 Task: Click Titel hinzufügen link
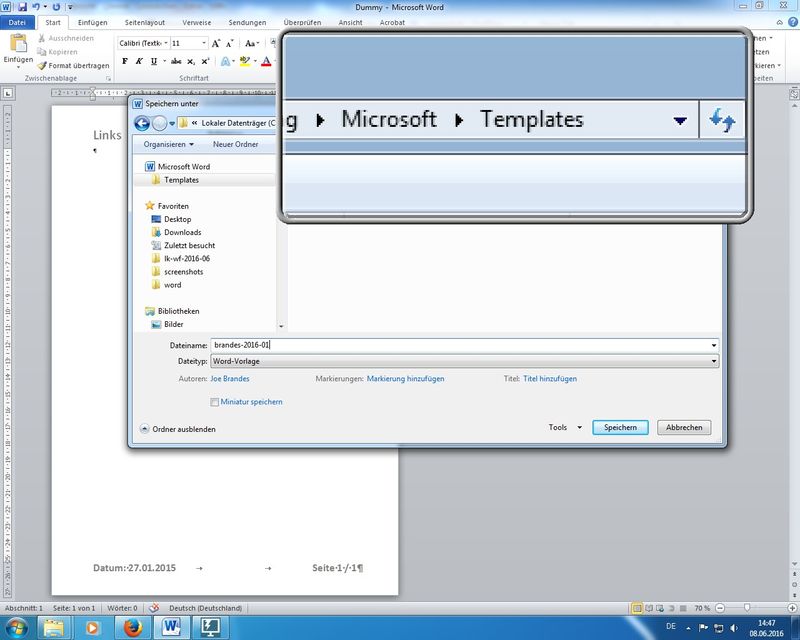550,379
